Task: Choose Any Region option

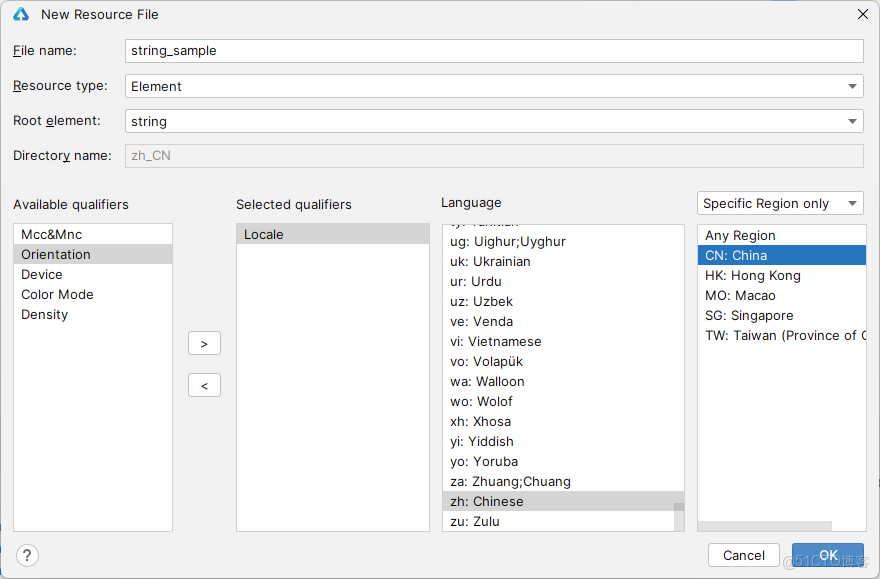Action: pyautogui.click(x=740, y=235)
